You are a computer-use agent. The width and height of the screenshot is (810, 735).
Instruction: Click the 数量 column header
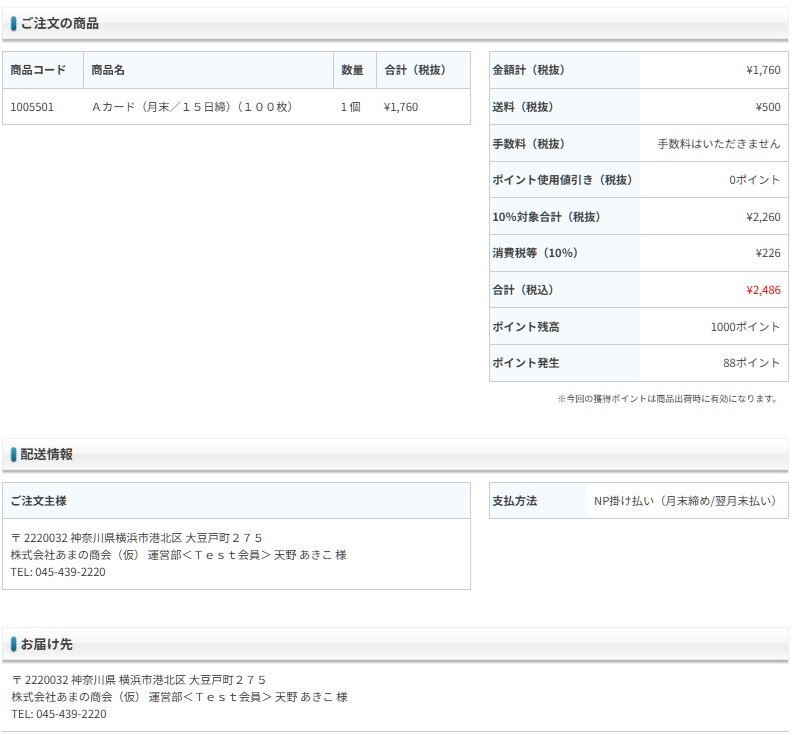(352, 70)
